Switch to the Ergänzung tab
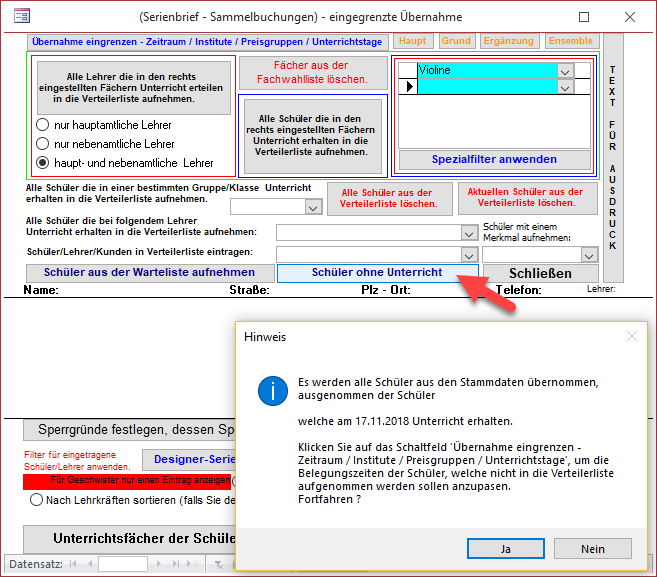657x577 pixels. coord(509,41)
